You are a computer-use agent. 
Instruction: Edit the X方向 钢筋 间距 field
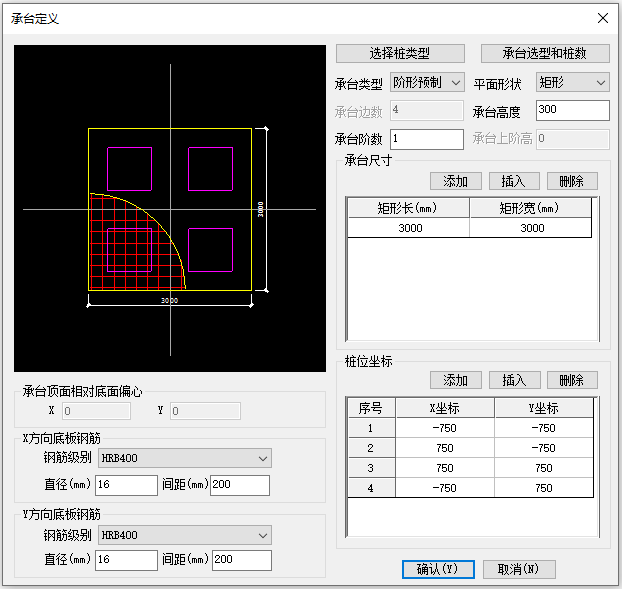[x=240, y=485]
